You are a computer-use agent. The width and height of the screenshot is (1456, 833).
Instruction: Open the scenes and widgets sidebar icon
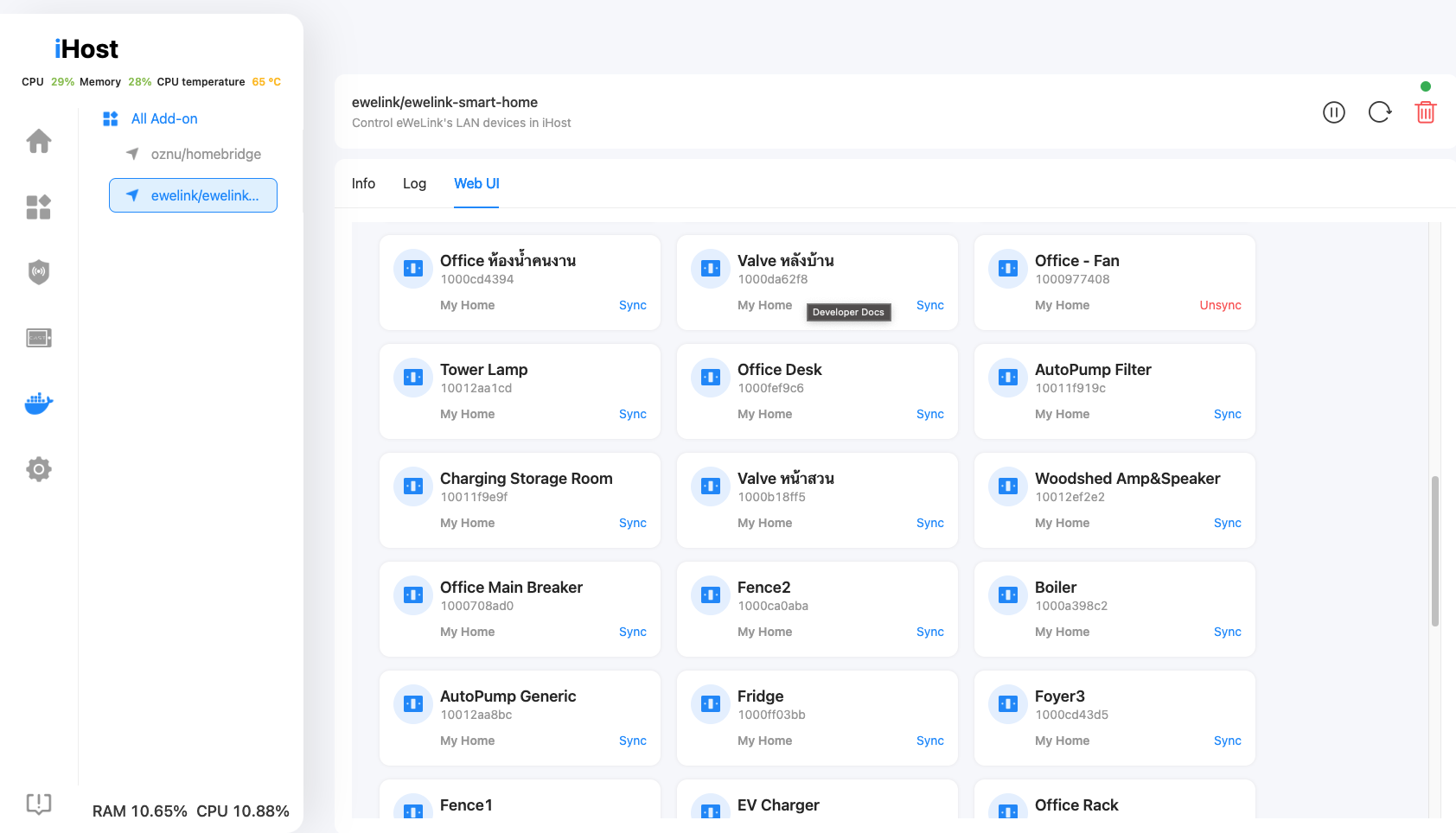click(39, 207)
